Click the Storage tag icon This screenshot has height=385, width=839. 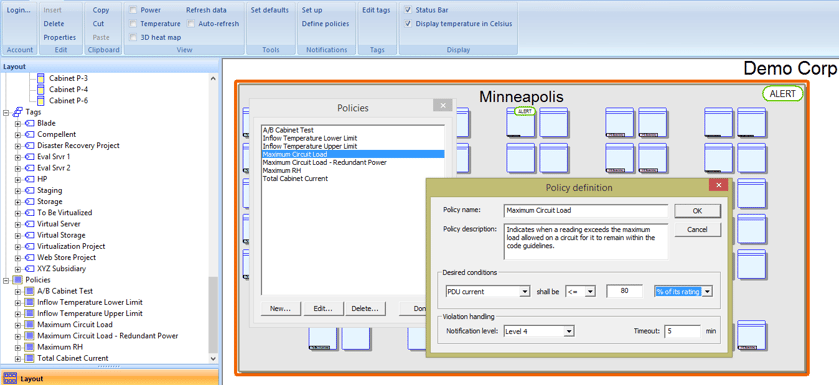click(29, 202)
